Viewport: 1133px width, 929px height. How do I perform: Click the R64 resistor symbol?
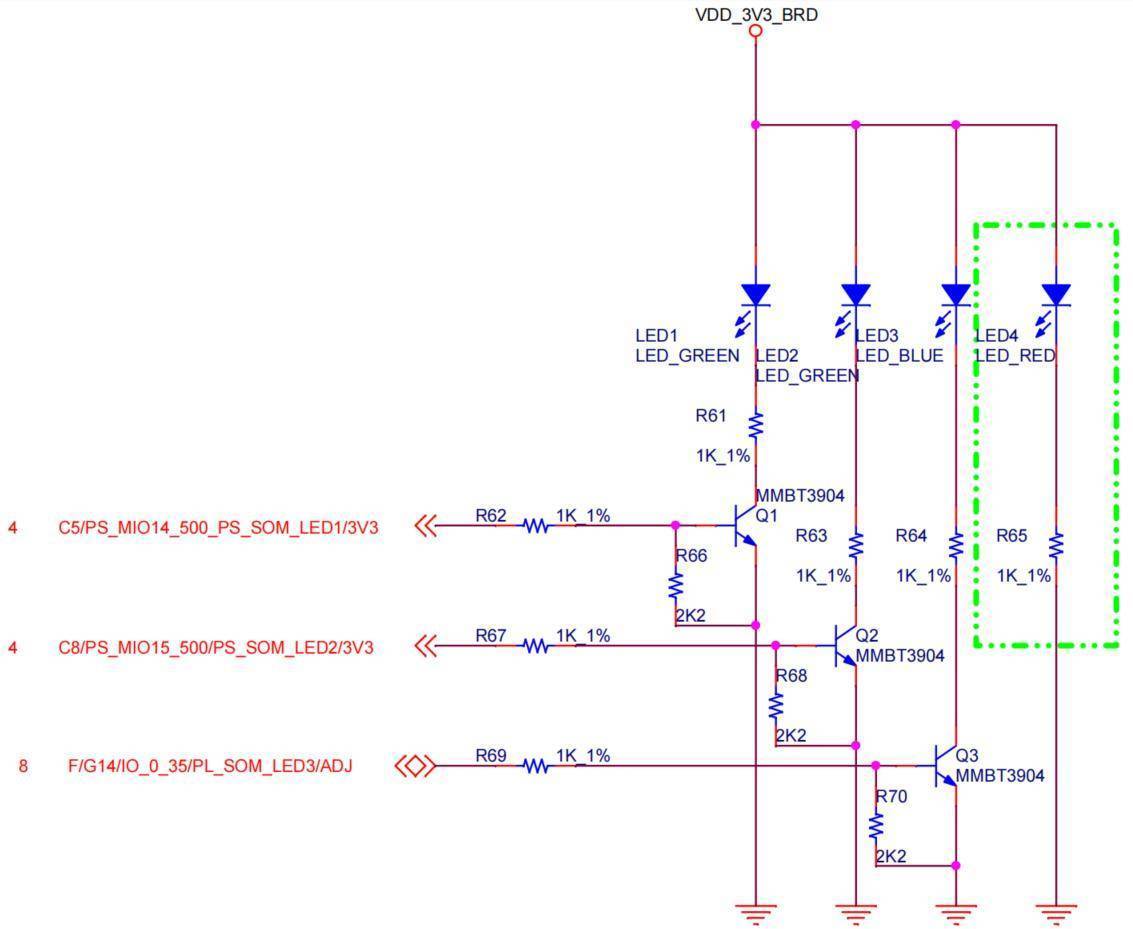(x=956, y=545)
